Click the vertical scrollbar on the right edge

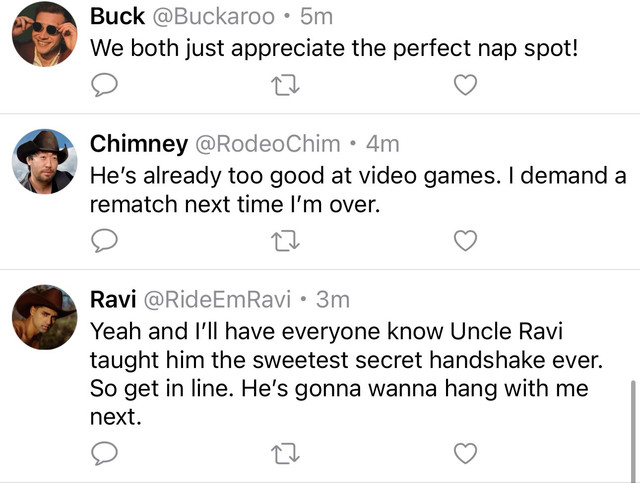click(x=633, y=431)
